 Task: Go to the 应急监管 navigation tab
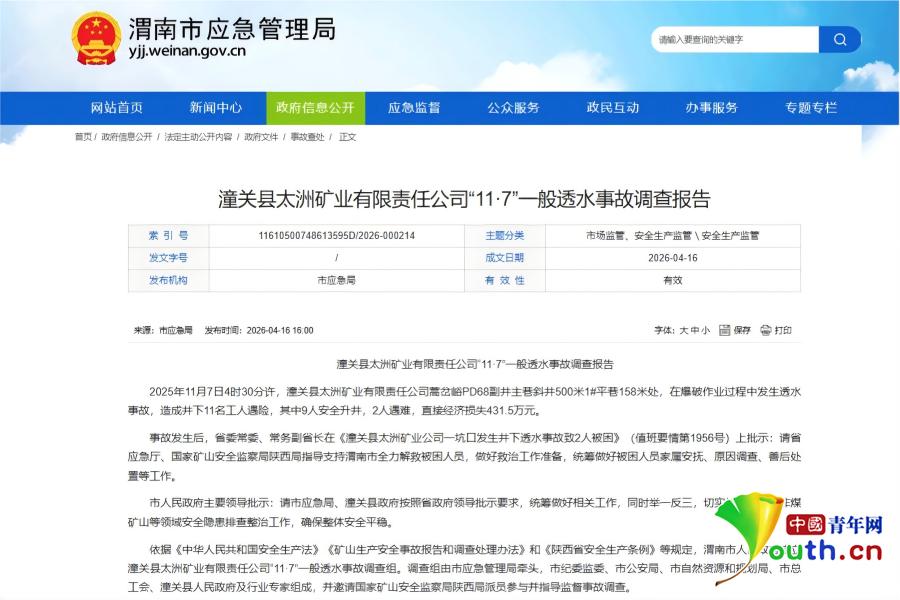click(414, 108)
